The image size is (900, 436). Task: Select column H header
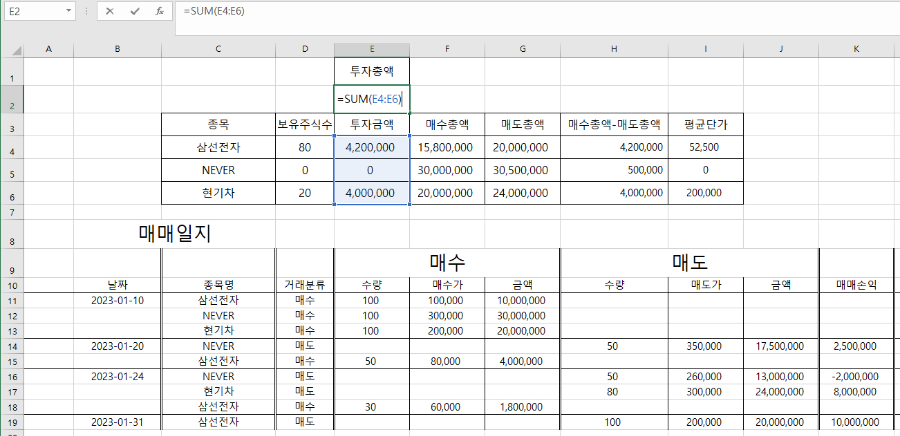(614, 50)
